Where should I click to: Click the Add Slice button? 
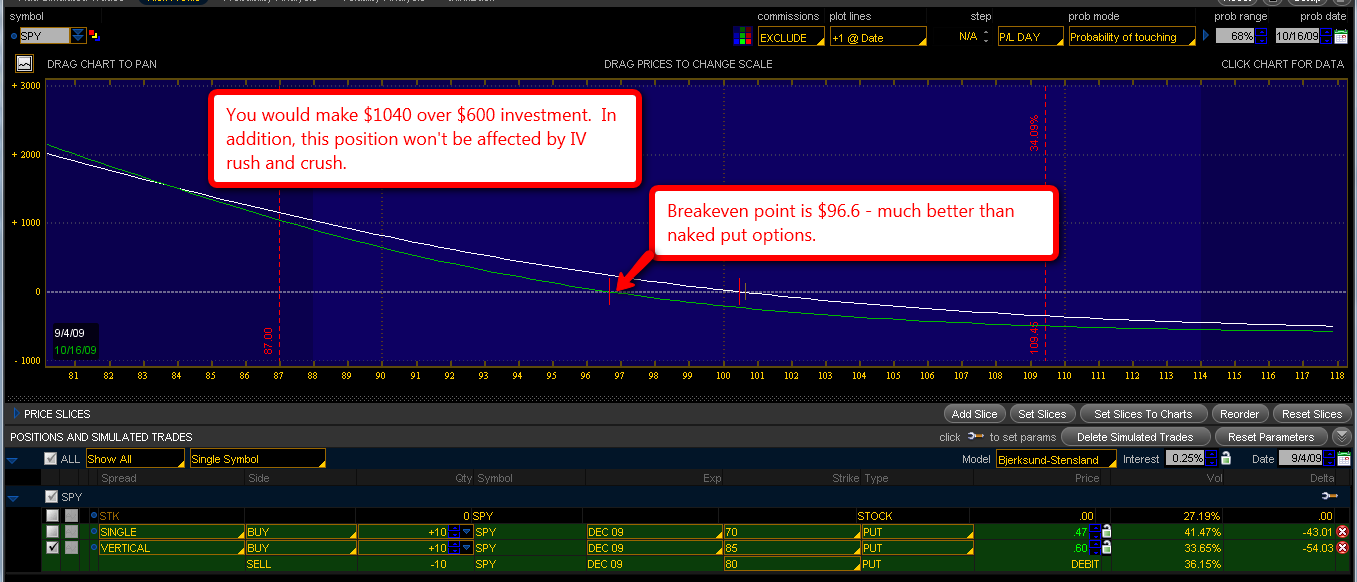[974, 414]
